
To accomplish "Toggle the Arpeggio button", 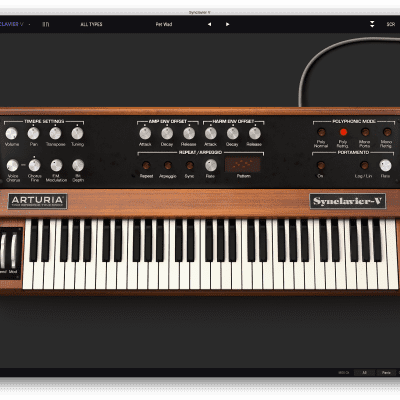I will [168, 165].
